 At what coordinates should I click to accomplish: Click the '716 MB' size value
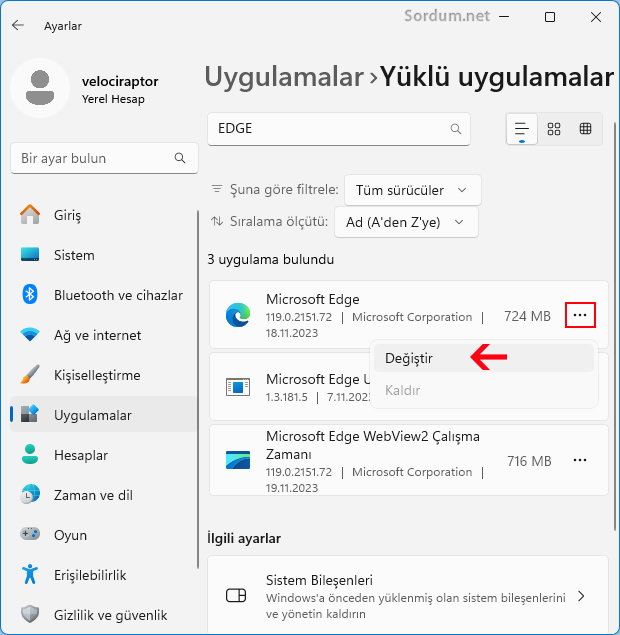[529, 461]
